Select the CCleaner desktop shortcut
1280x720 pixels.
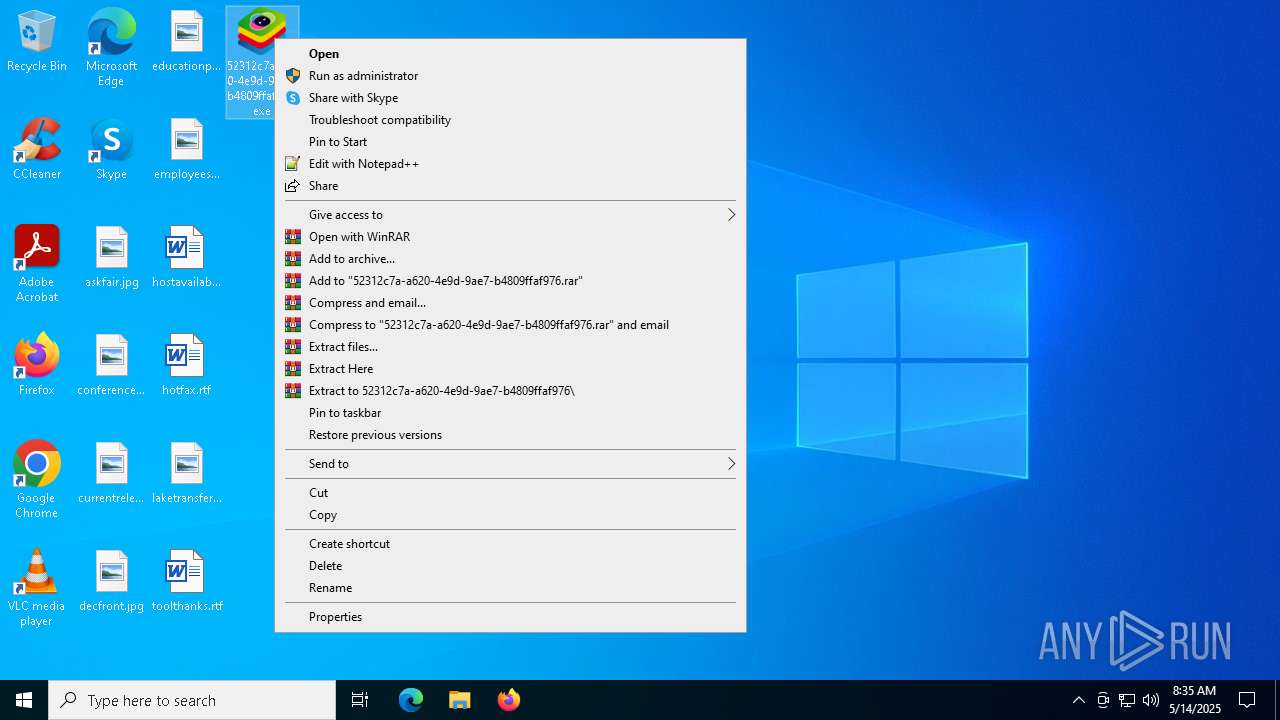point(37,150)
